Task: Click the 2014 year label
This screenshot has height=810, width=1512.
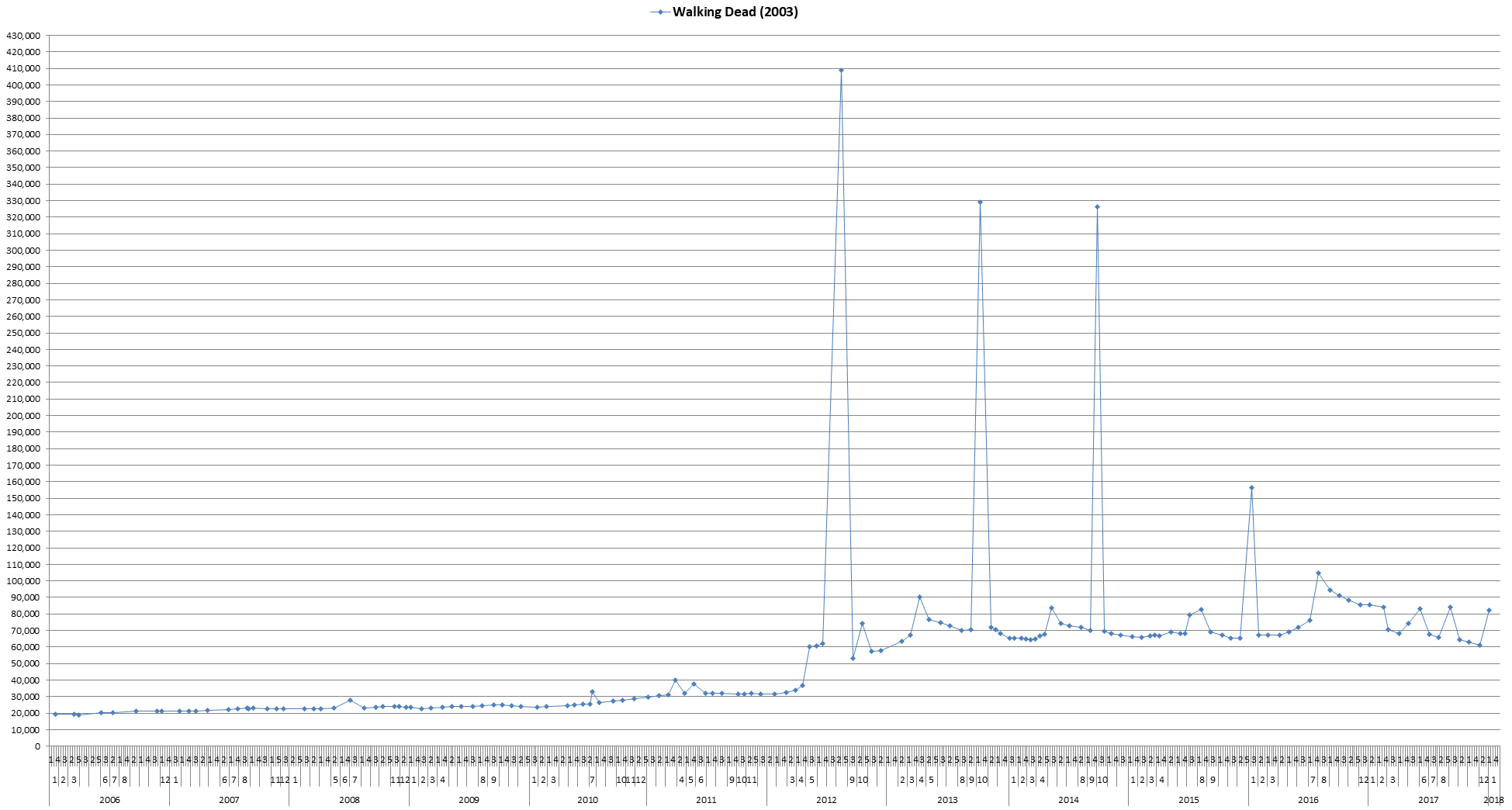Action: pos(1068,800)
